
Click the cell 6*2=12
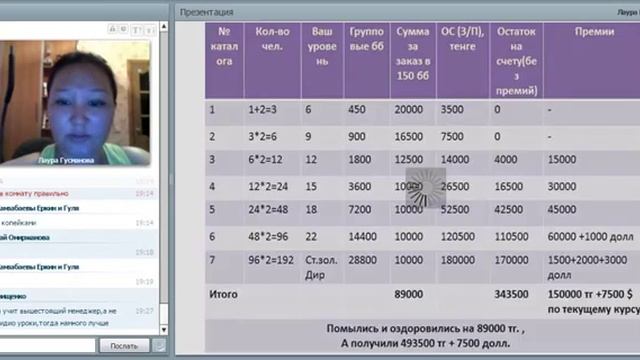click(x=265, y=159)
